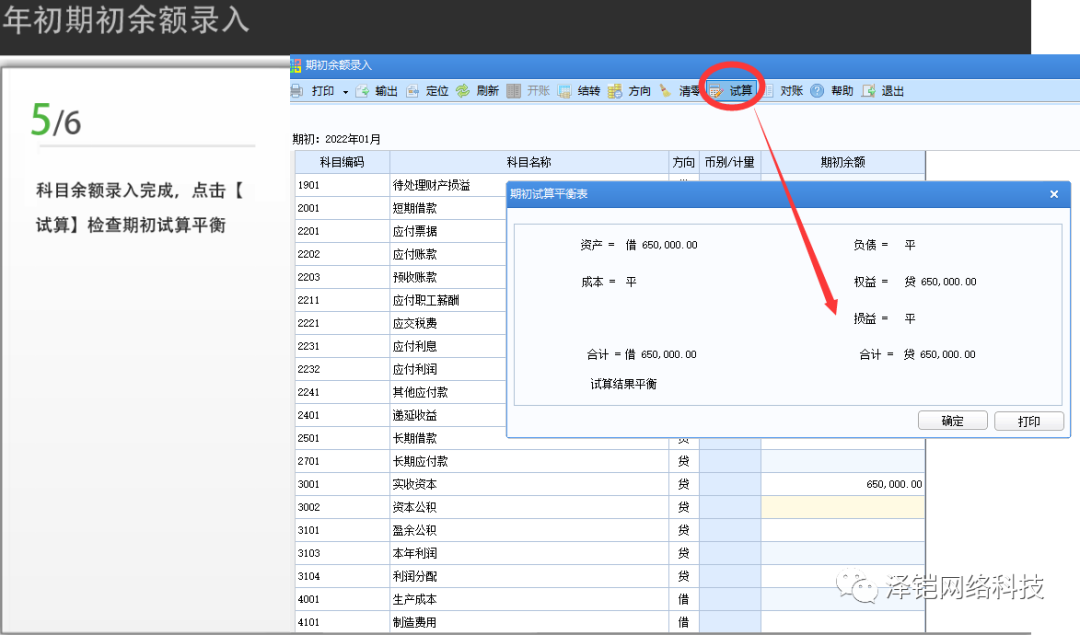This screenshot has height=635, width=1080.
Task: Click the 结转 carry-forward toolbar icon
Action: coord(565,91)
